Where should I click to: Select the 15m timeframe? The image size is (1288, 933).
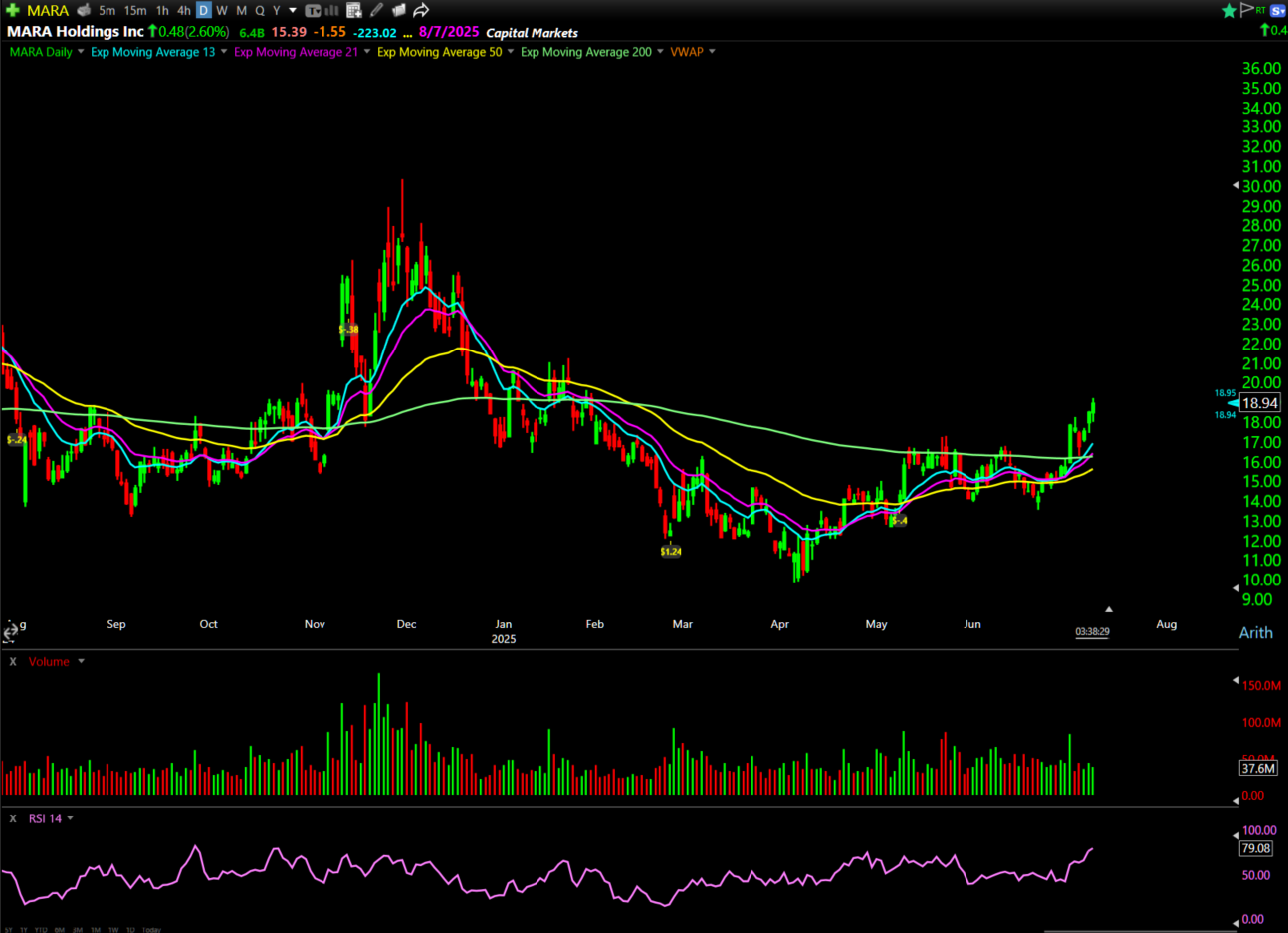tap(135, 10)
